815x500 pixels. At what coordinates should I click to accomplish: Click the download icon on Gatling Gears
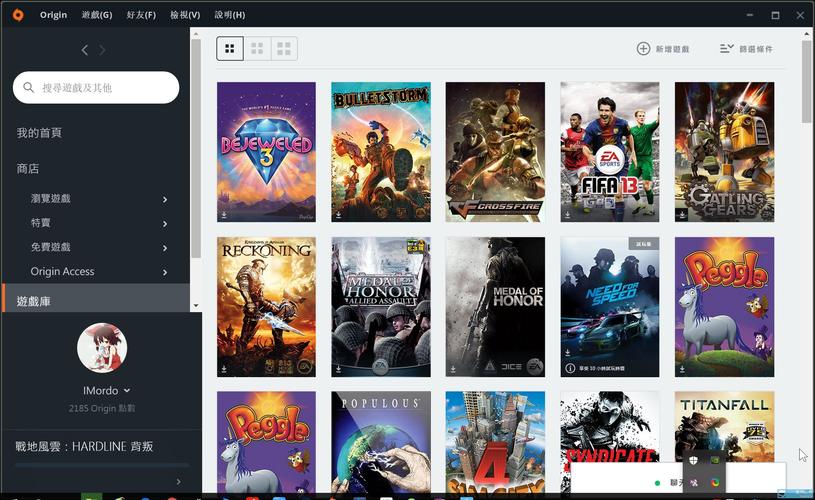coord(682,214)
